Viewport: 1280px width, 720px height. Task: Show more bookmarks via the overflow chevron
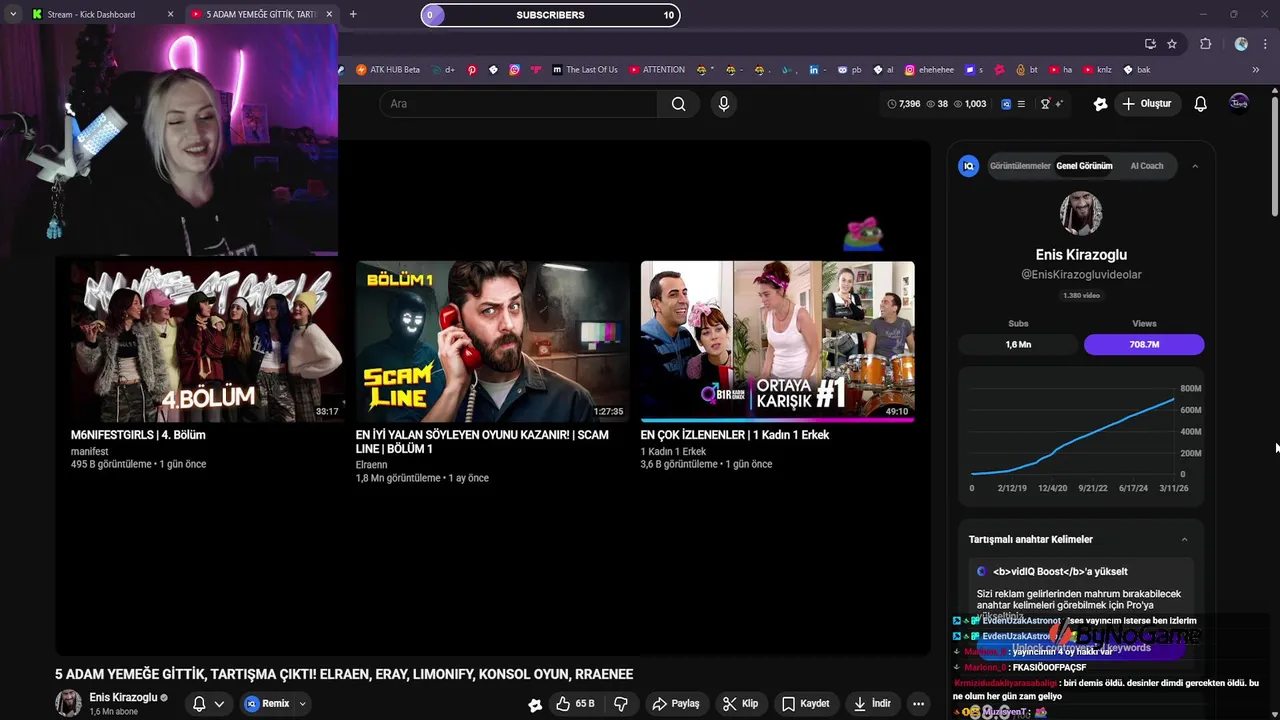(1256, 70)
